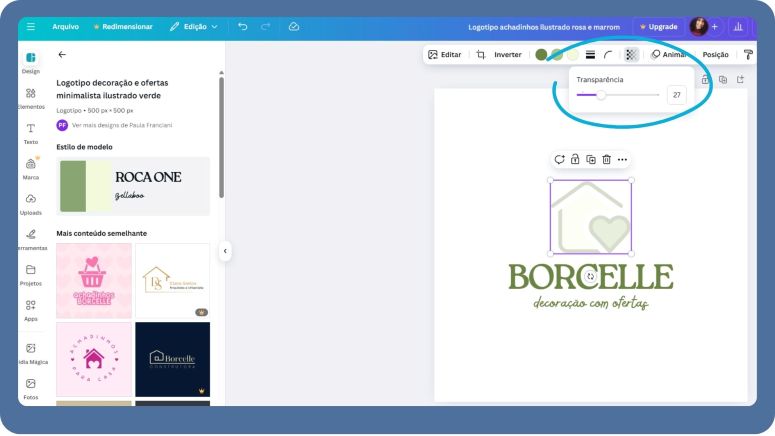The width and height of the screenshot is (775, 436).
Task: Open the Apps sidebar tab
Action: pyautogui.click(x=31, y=310)
